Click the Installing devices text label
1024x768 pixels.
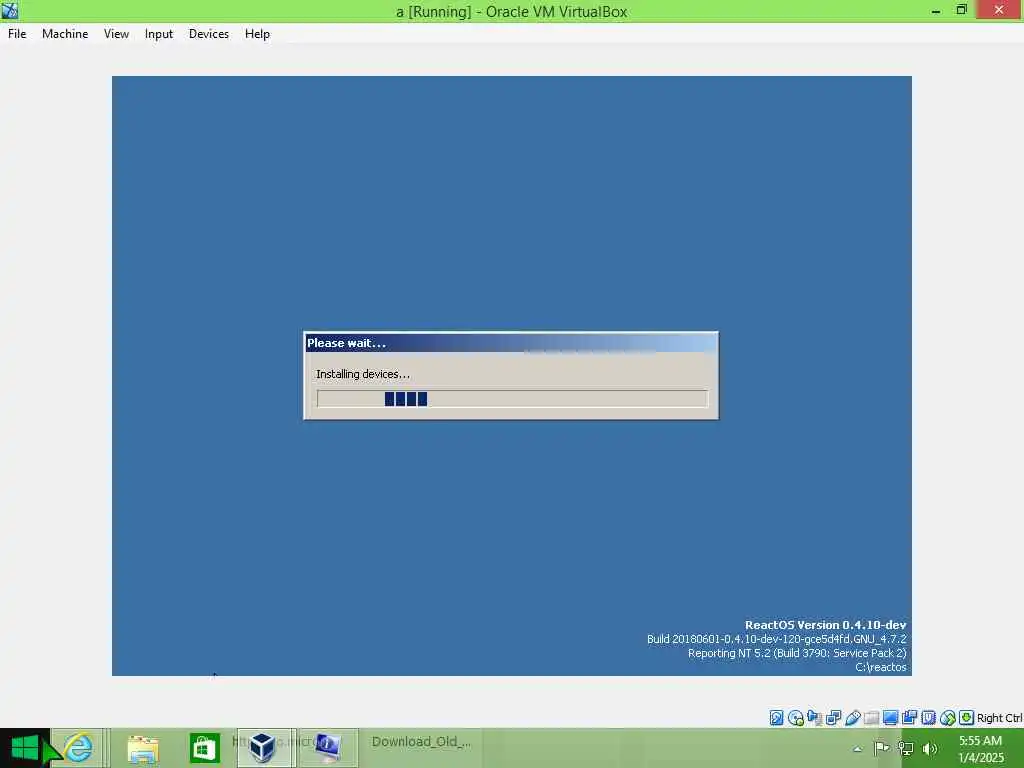pos(363,374)
